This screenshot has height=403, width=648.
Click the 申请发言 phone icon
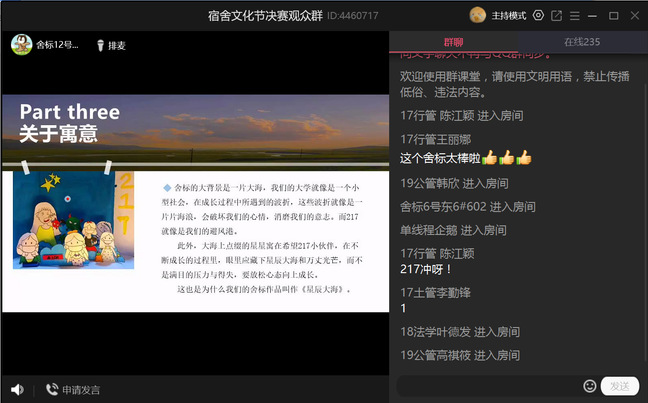pyautogui.click(x=52, y=389)
